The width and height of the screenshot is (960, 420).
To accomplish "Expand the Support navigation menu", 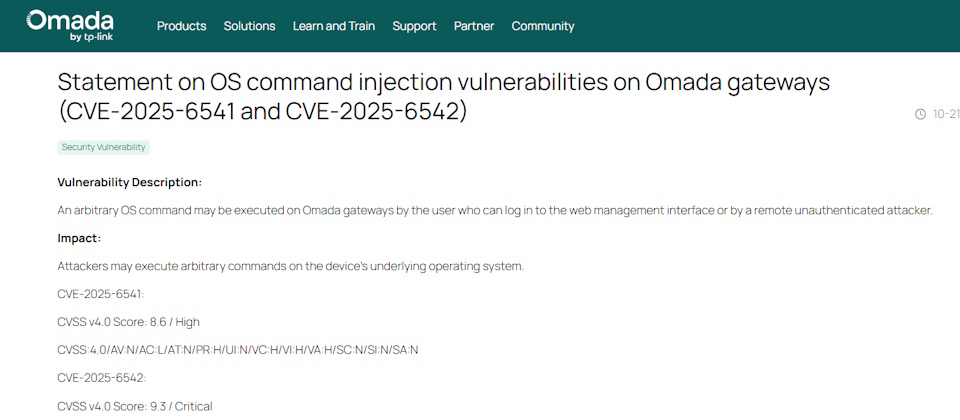I will pos(414,26).
